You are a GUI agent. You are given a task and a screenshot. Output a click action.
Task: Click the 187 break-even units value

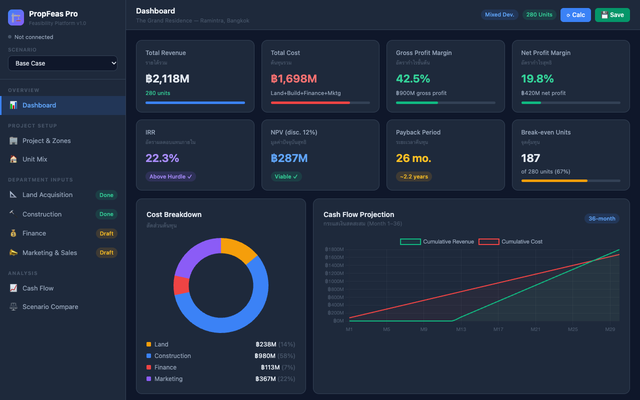click(531, 158)
